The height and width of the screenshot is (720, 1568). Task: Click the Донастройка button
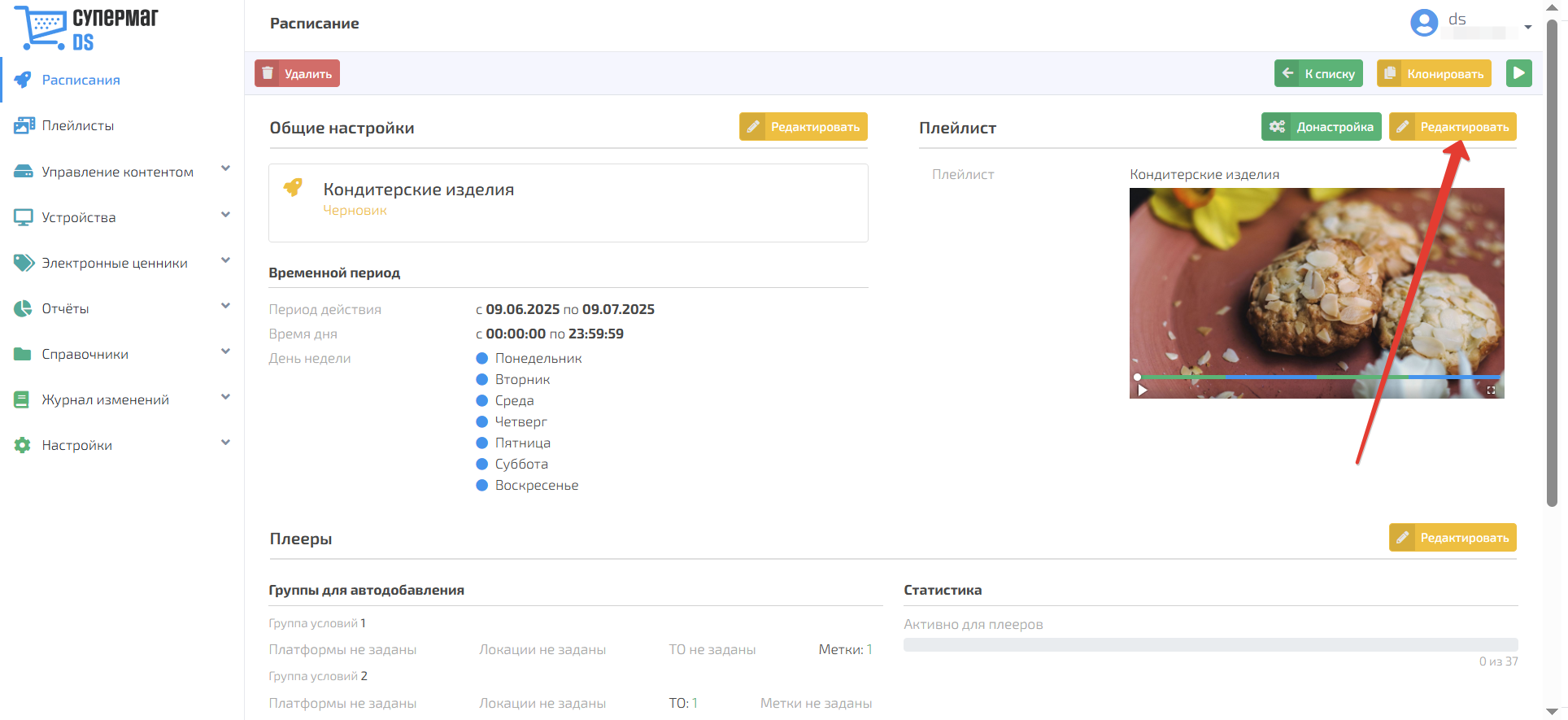1322,126
